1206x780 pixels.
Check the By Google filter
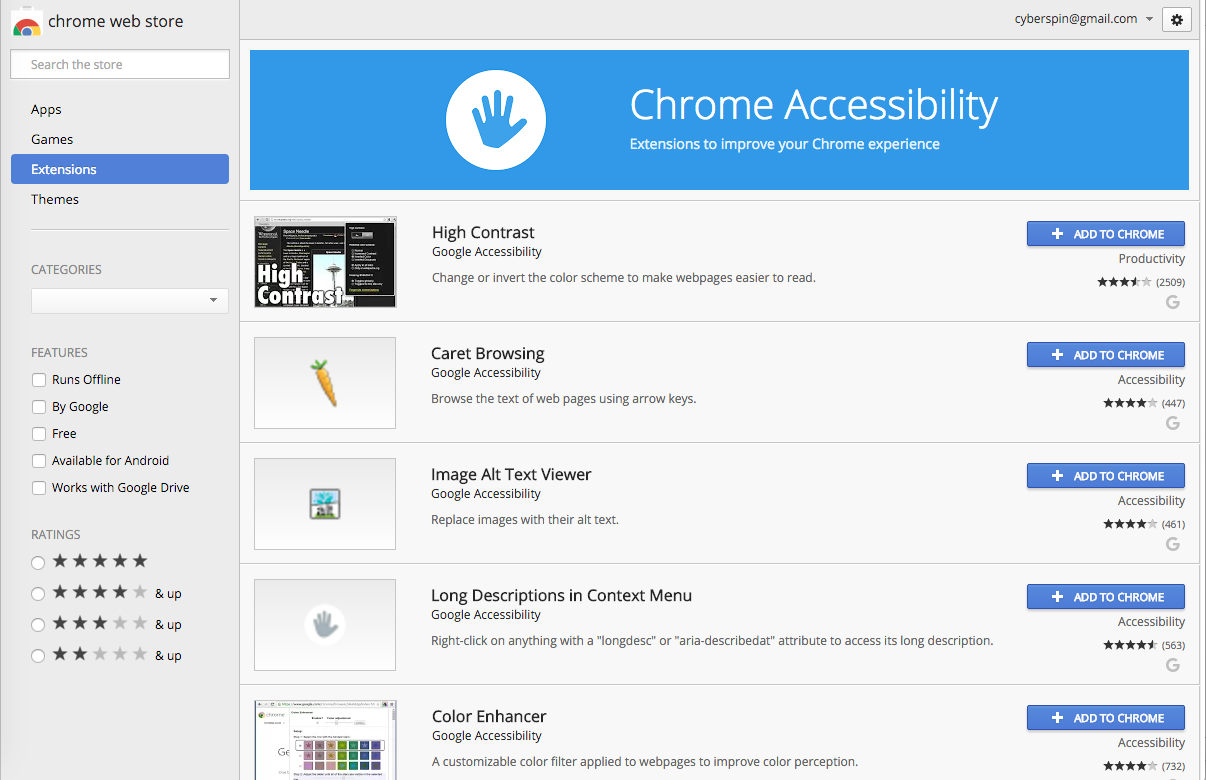pyautogui.click(x=39, y=407)
